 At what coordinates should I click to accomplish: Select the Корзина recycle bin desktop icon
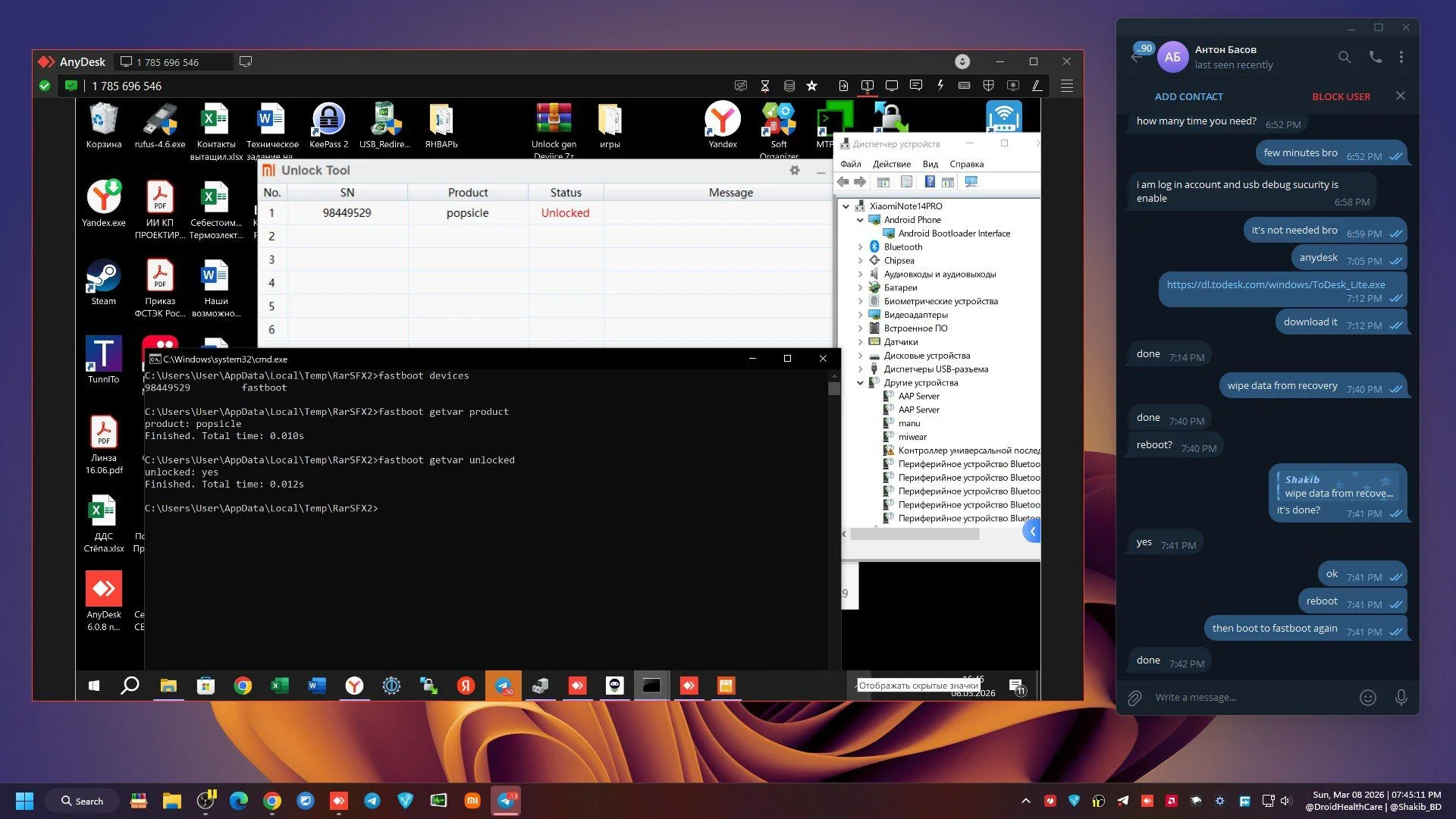[103, 127]
